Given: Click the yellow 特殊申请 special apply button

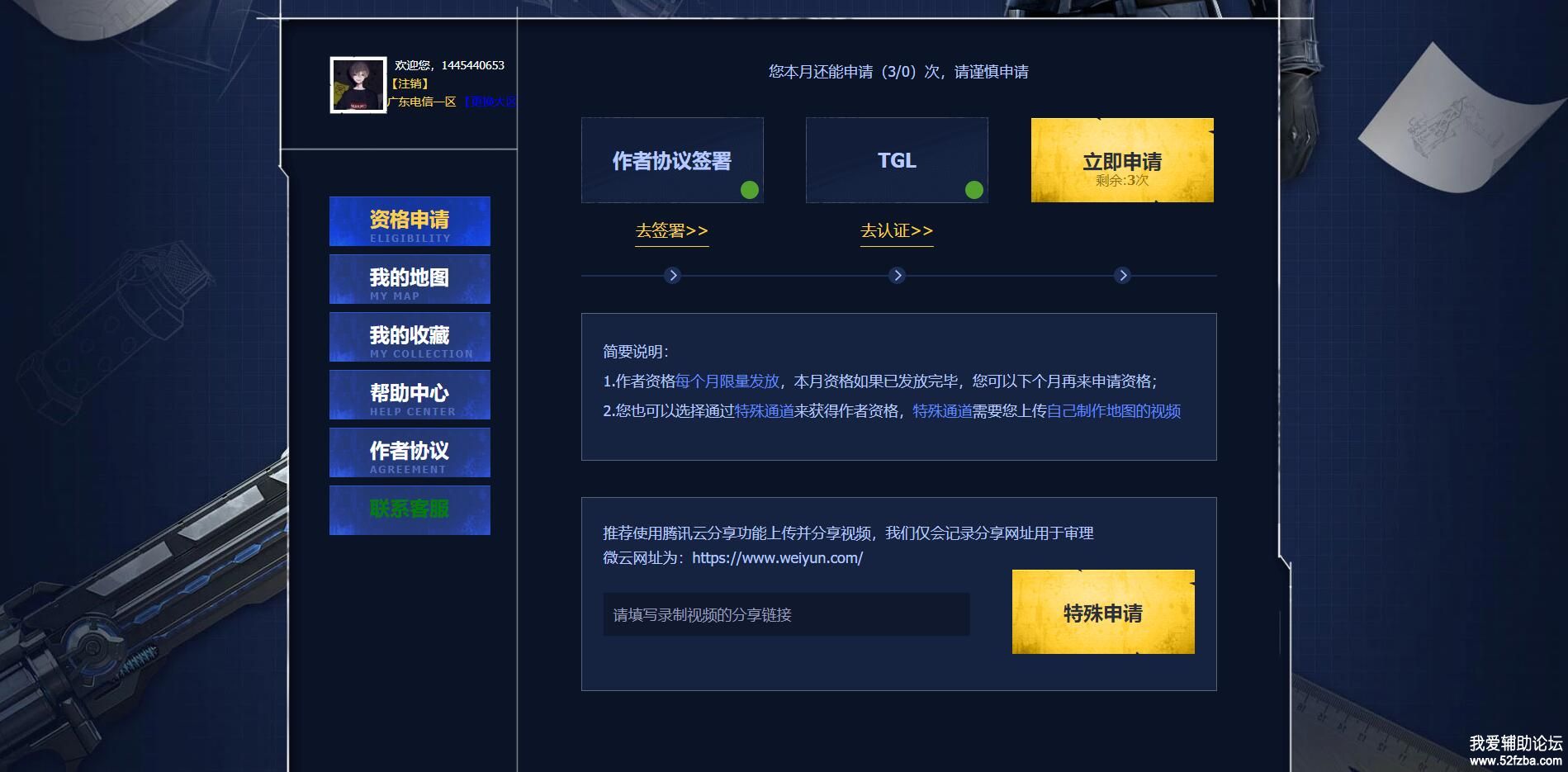Looking at the screenshot, I should click(x=1103, y=613).
